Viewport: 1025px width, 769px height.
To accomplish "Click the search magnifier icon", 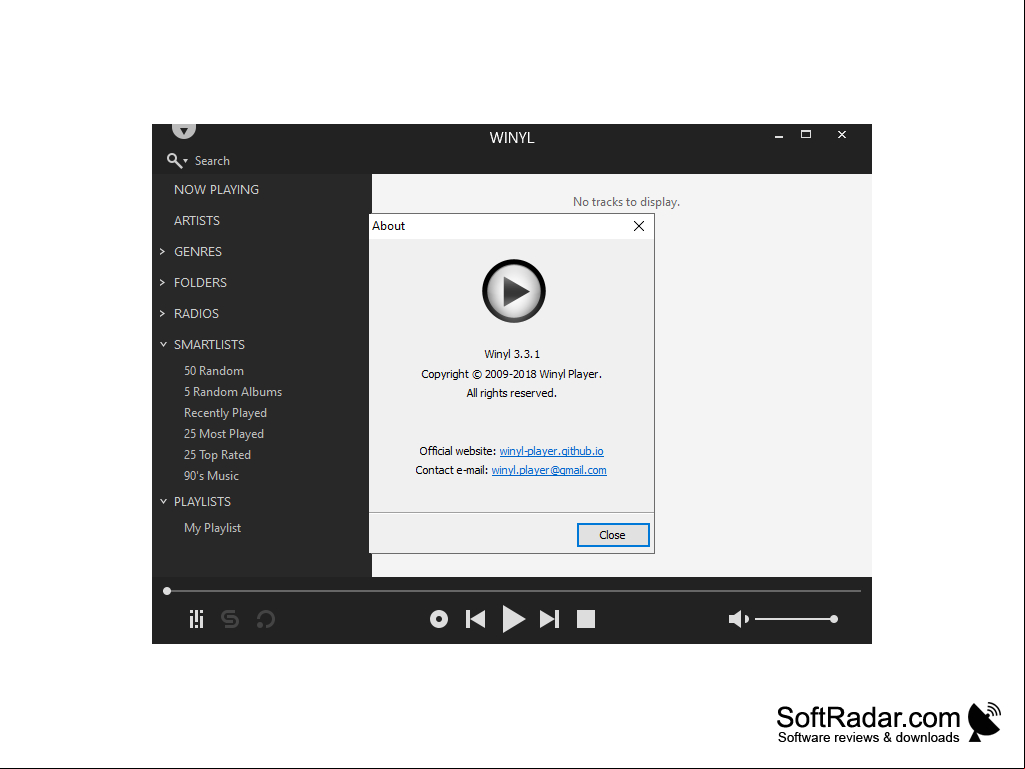I will click(173, 160).
